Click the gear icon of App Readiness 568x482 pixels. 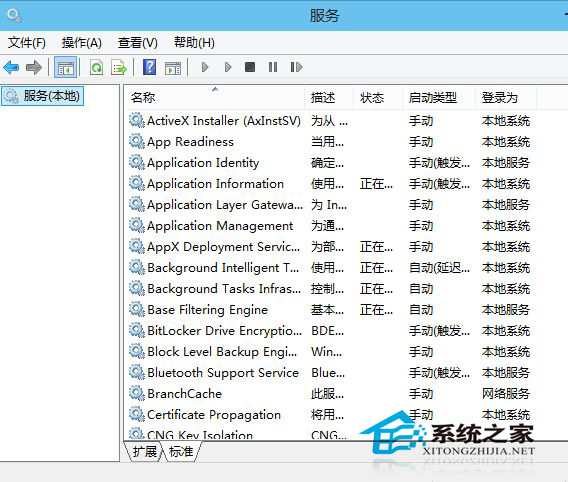(137, 141)
